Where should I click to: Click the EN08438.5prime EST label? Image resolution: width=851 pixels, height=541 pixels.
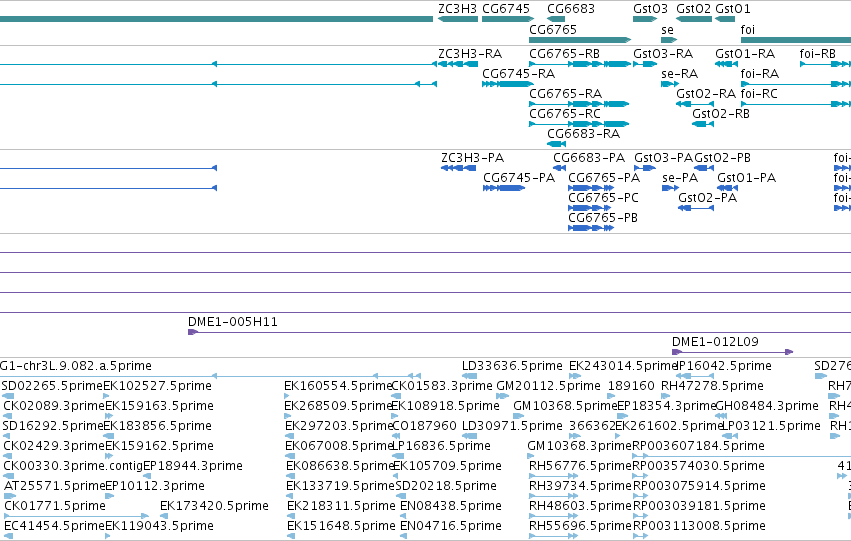pyautogui.click(x=451, y=506)
